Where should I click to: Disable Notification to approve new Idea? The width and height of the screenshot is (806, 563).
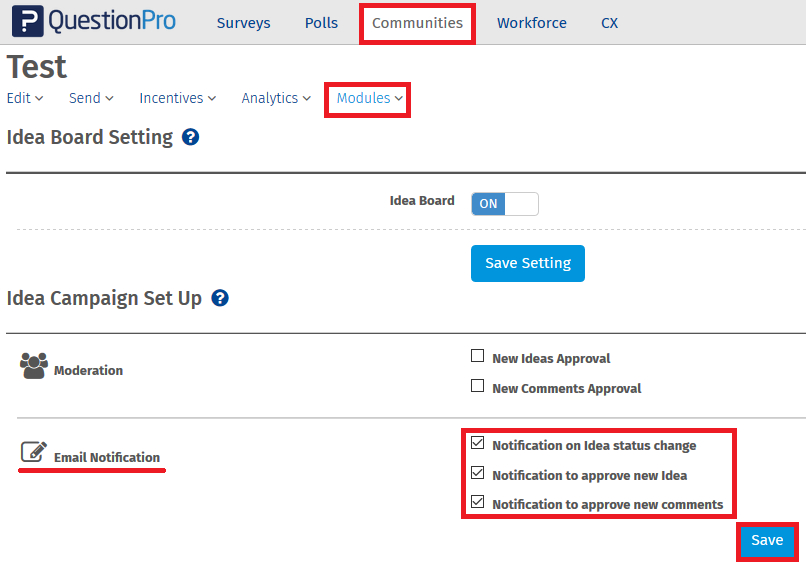pos(478,474)
